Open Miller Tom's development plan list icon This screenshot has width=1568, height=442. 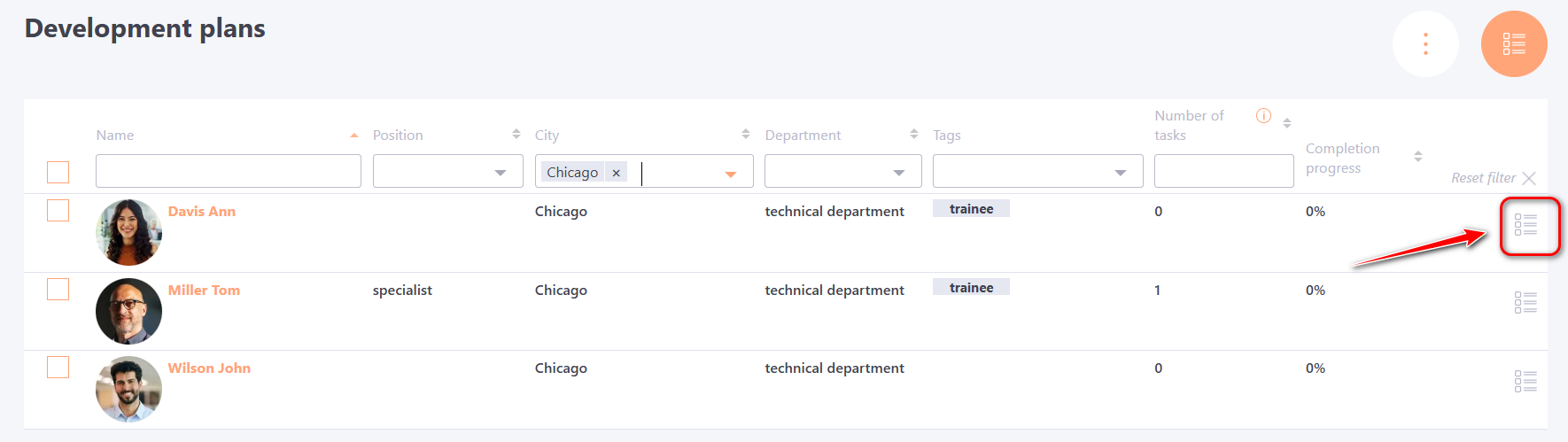pyautogui.click(x=1525, y=303)
